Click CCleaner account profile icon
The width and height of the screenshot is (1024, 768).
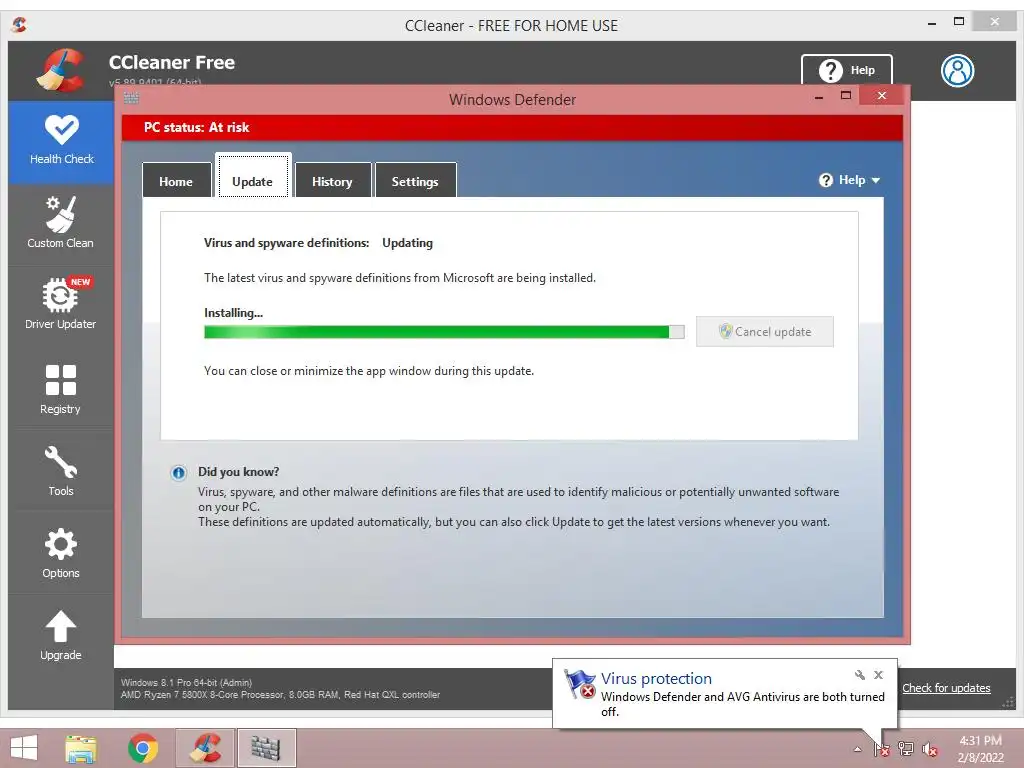pyautogui.click(x=957, y=71)
